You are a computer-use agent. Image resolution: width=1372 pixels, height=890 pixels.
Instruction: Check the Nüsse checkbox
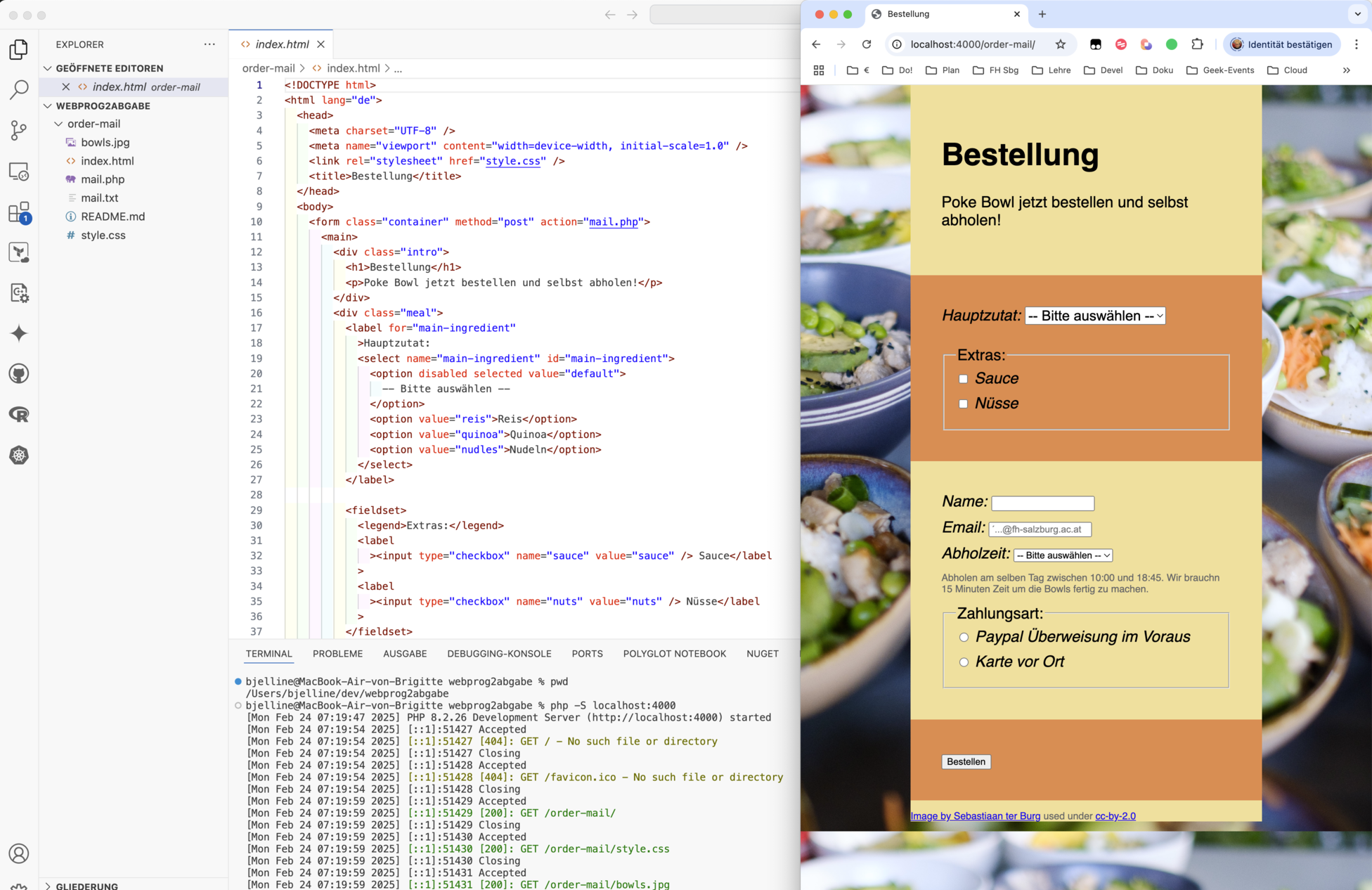[x=964, y=404]
